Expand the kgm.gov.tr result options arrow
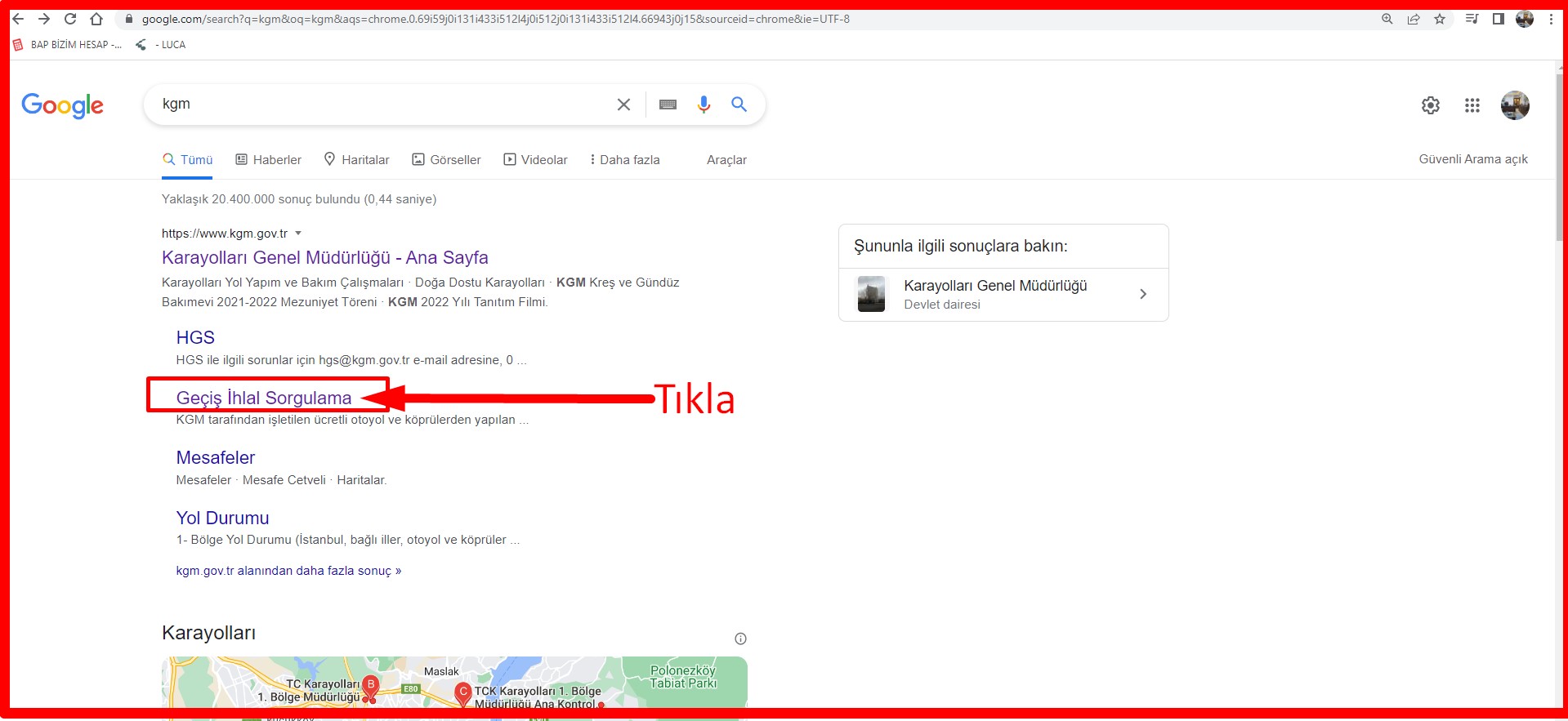The height and width of the screenshot is (721, 1568). coord(298,234)
